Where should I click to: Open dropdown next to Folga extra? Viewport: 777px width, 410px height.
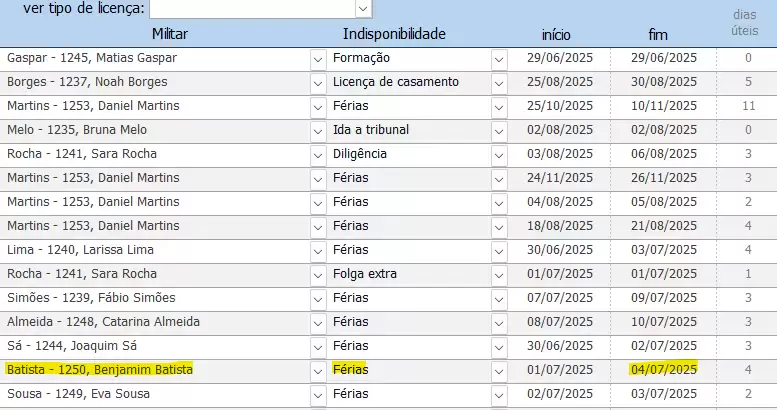(x=499, y=276)
